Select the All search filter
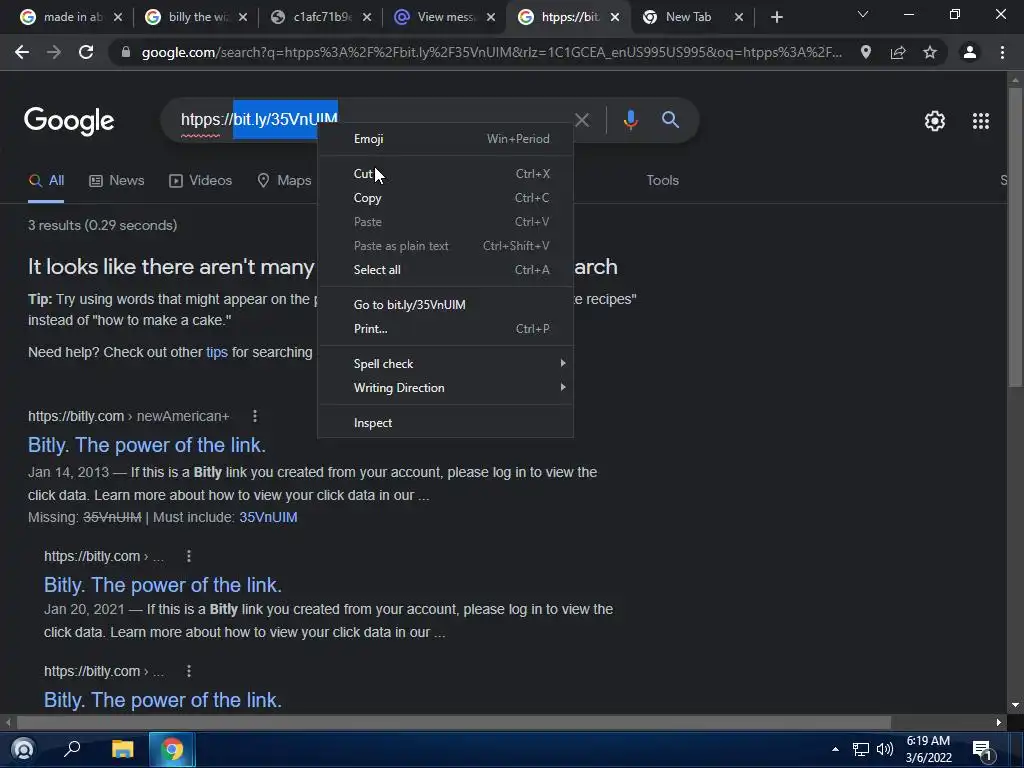Viewport: 1024px width, 768px height. (46, 181)
